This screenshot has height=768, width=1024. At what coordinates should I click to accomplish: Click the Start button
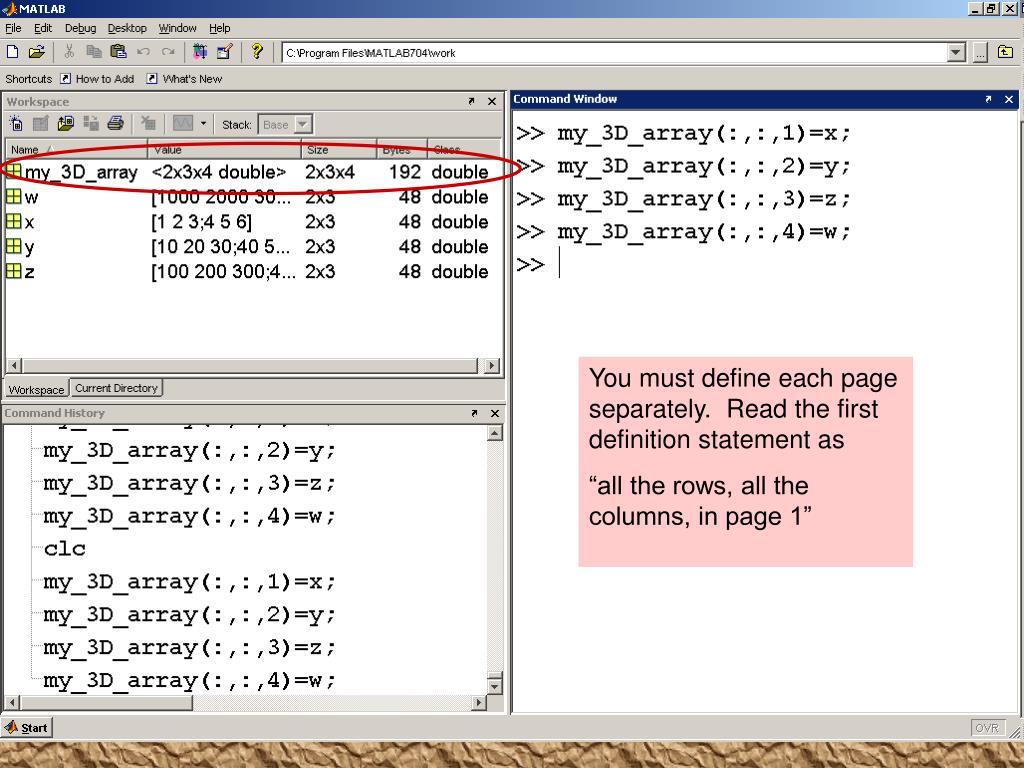(x=26, y=728)
